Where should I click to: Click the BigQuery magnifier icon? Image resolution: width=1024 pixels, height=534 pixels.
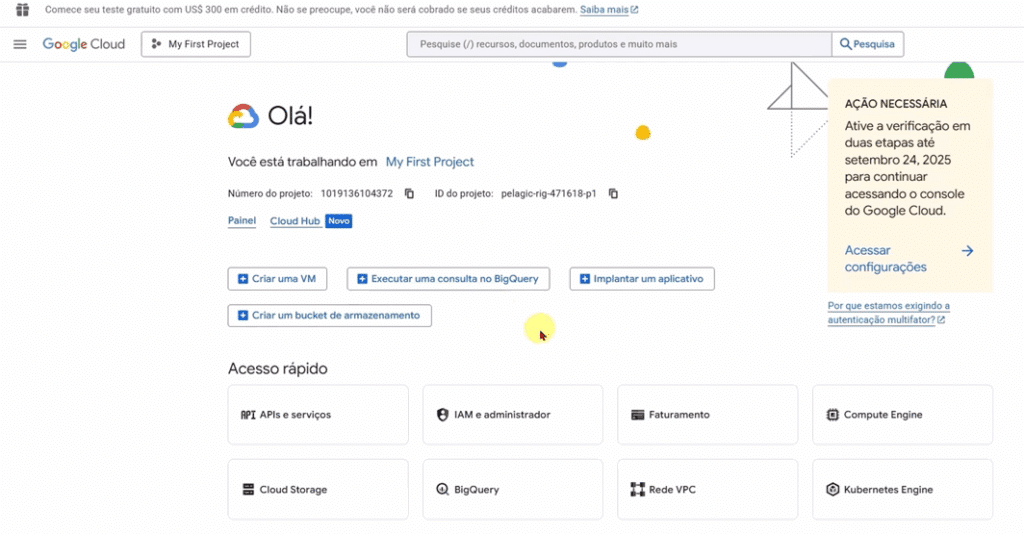point(442,490)
